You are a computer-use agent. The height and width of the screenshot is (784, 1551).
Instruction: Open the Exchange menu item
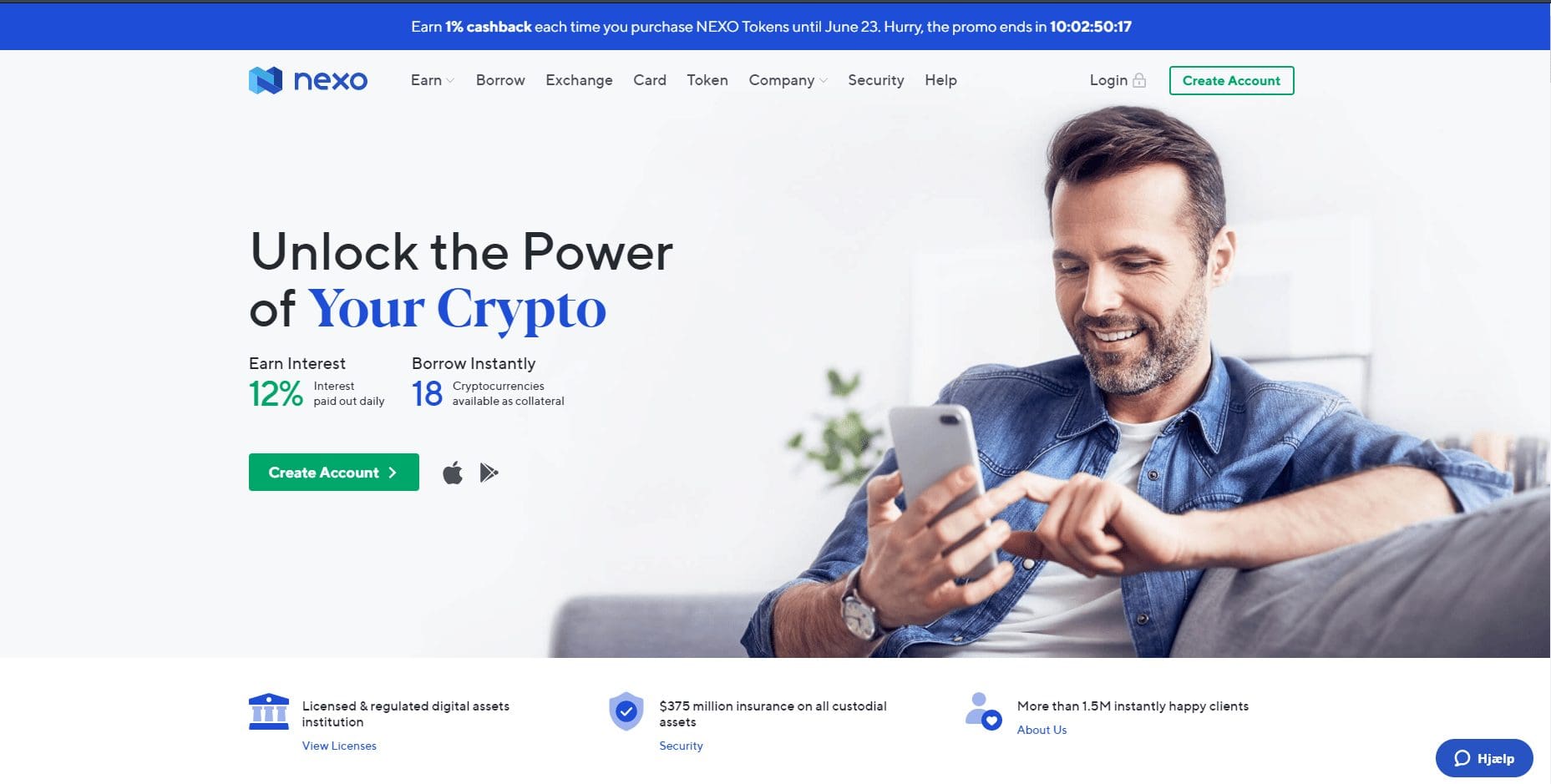(x=579, y=80)
